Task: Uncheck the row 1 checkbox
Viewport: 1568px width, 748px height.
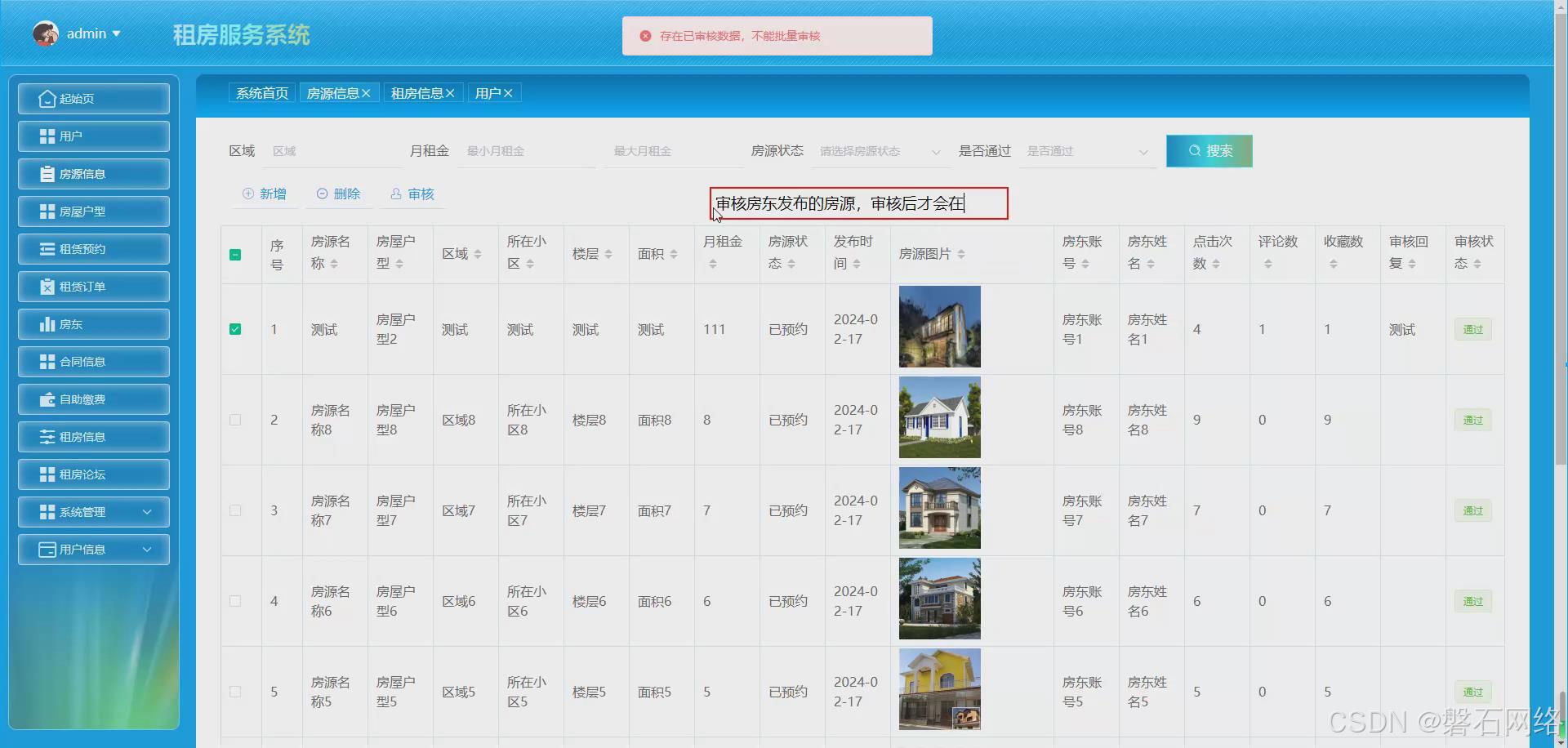Action: [x=235, y=329]
